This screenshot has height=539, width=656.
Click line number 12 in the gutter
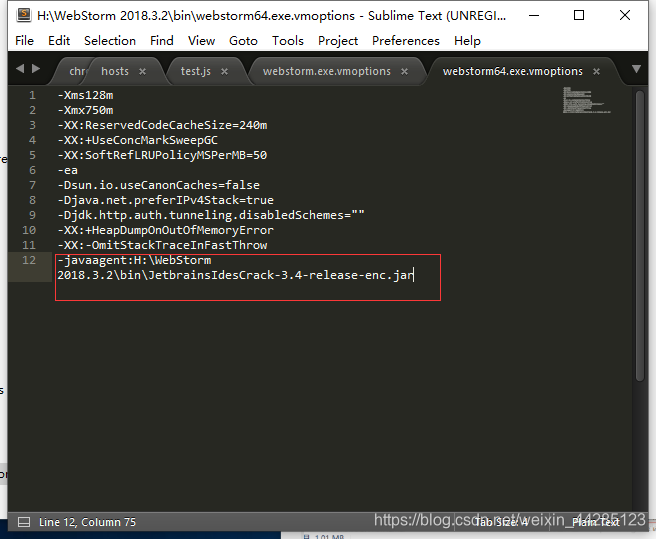click(x=29, y=260)
